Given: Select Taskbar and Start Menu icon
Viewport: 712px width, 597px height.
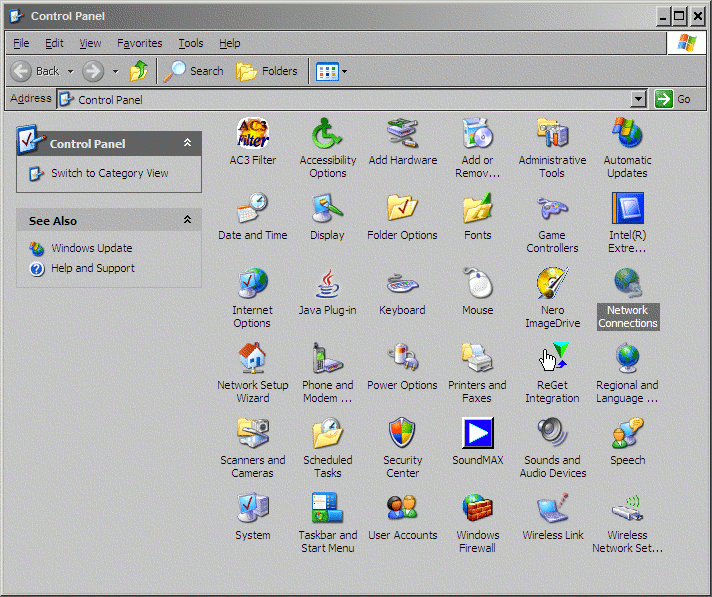Looking at the screenshot, I should 327,508.
